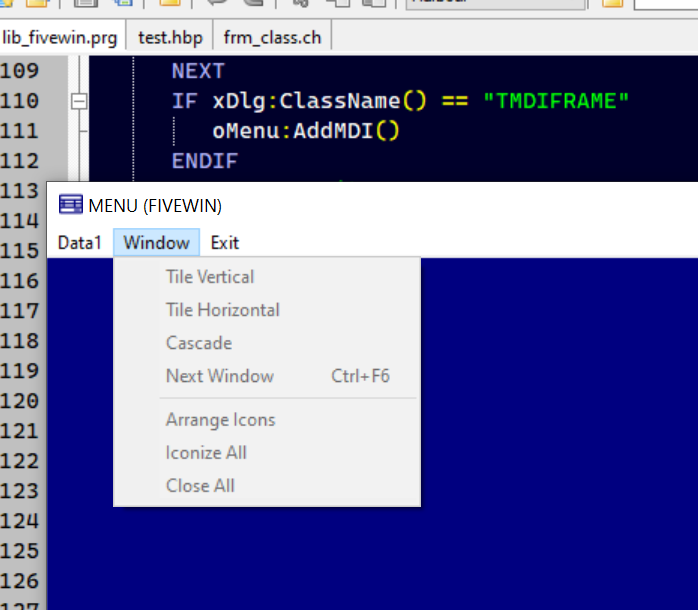Open the Data1 menu
The height and width of the screenshot is (610, 698).
[x=80, y=243]
